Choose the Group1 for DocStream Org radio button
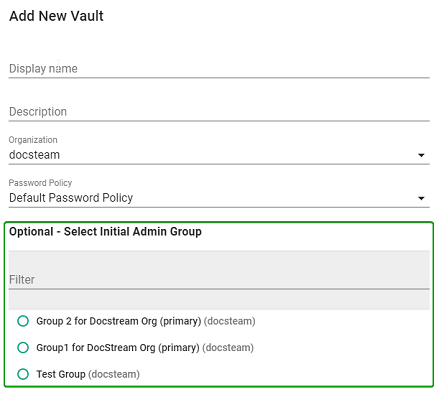Screen dimensions: 439x410 click(23, 347)
